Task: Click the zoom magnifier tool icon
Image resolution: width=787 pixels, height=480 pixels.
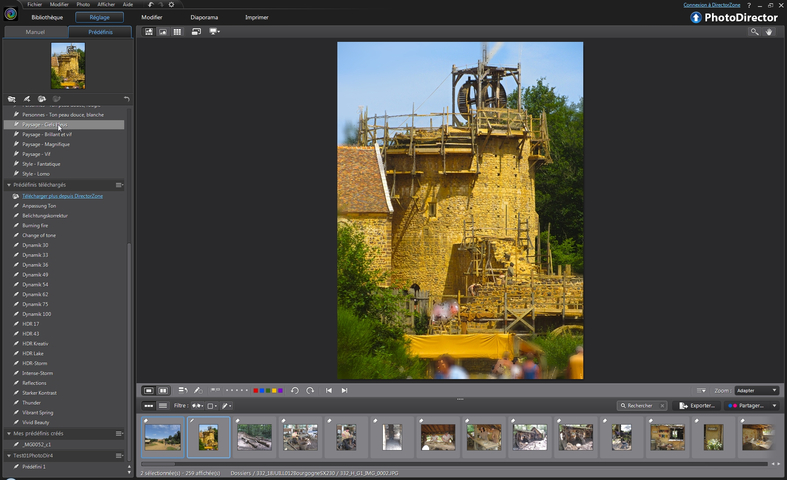Action: point(755,32)
